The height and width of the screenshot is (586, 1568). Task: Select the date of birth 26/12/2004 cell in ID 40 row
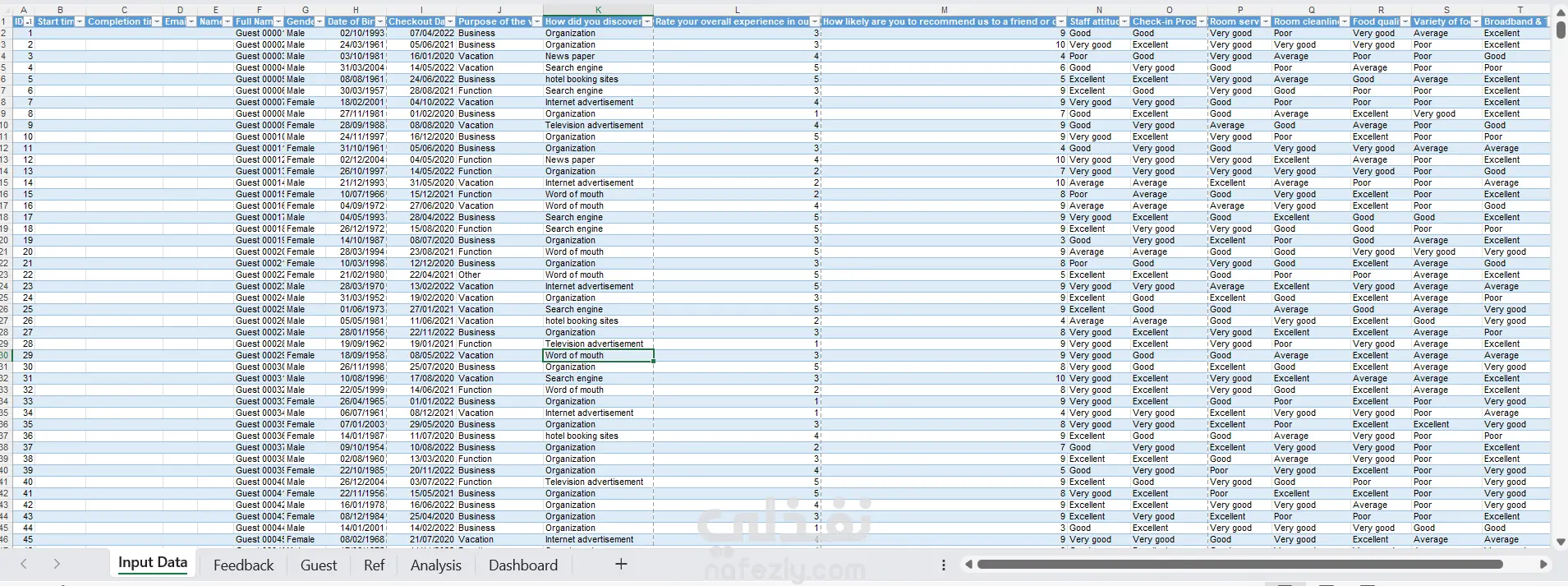click(x=356, y=482)
